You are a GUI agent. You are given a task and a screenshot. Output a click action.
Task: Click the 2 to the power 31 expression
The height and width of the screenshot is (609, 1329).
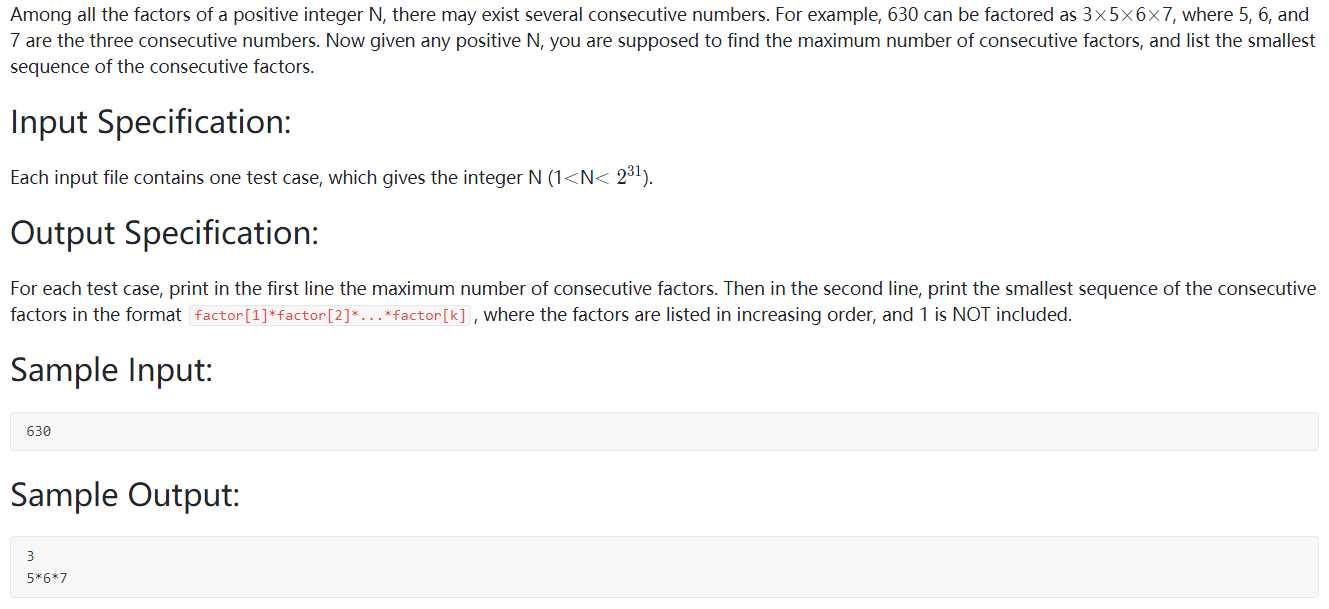625,177
